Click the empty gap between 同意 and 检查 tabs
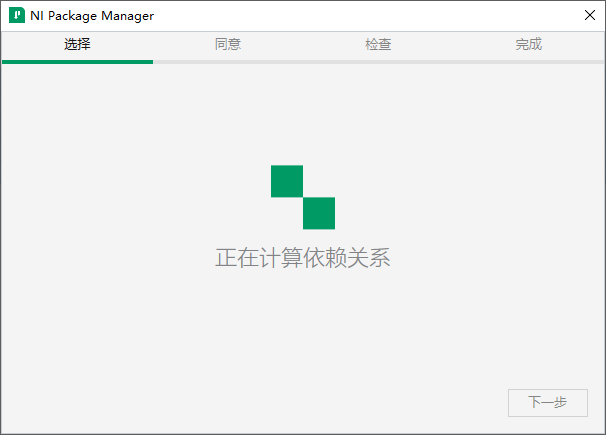 tap(303, 45)
